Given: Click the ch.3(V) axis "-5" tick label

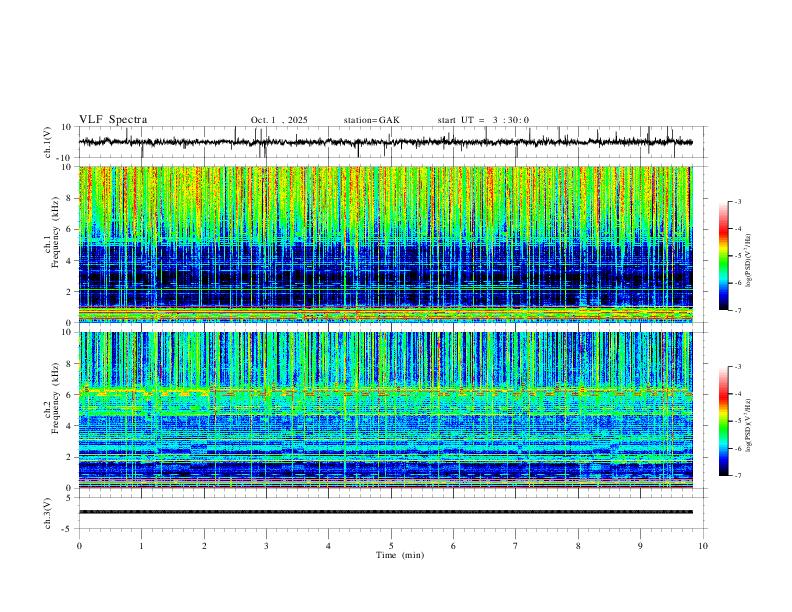Looking at the screenshot, I should (x=68, y=529).
